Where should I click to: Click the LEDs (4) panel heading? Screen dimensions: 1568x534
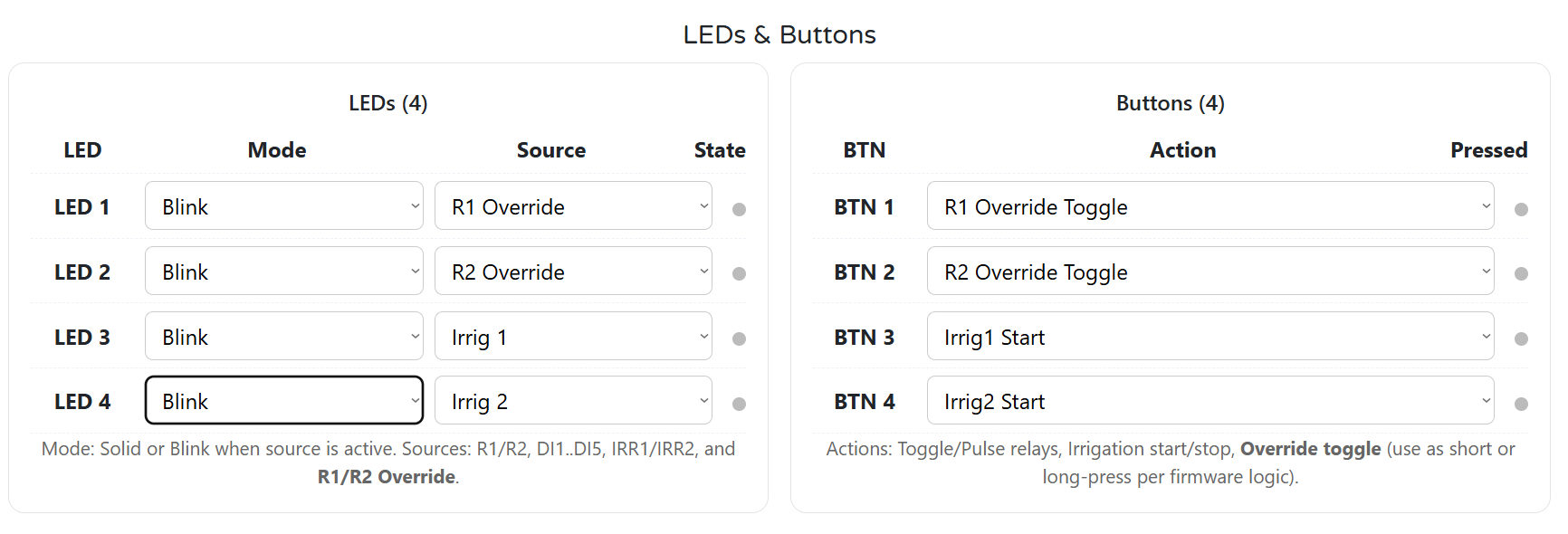pos(388,103)
